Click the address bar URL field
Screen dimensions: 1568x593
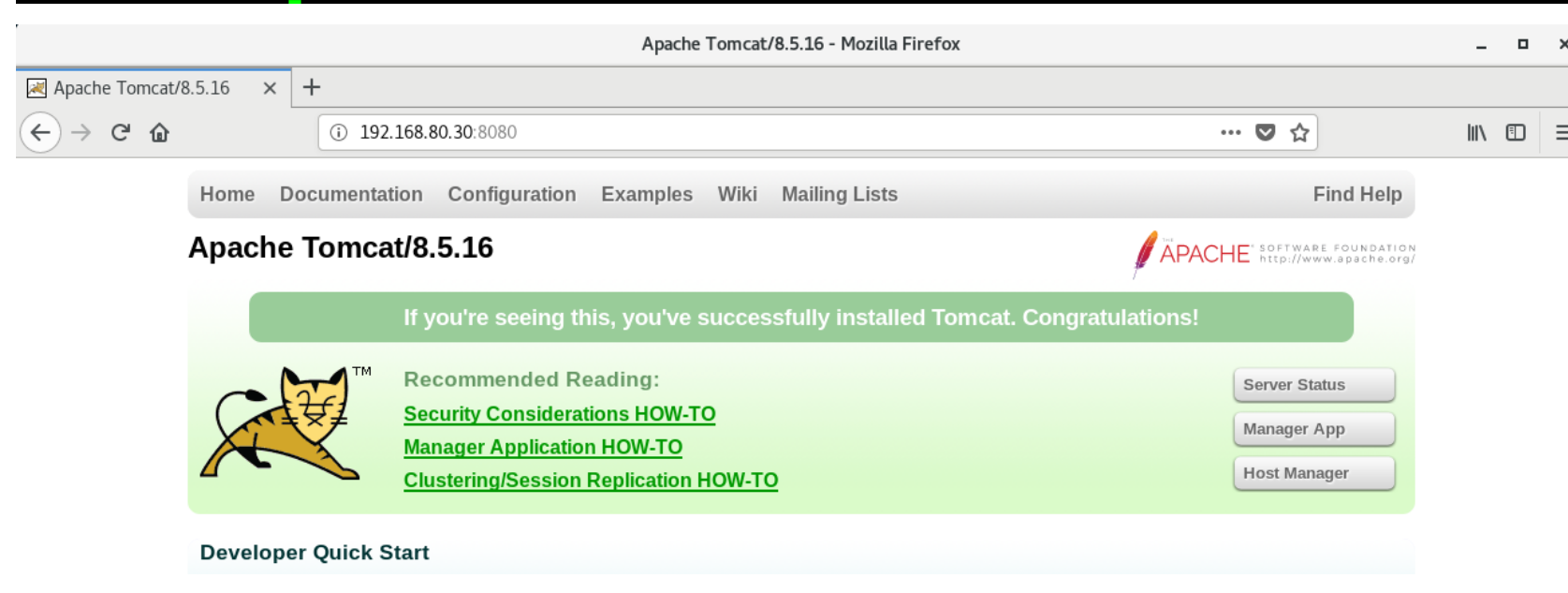click(749, 132)
